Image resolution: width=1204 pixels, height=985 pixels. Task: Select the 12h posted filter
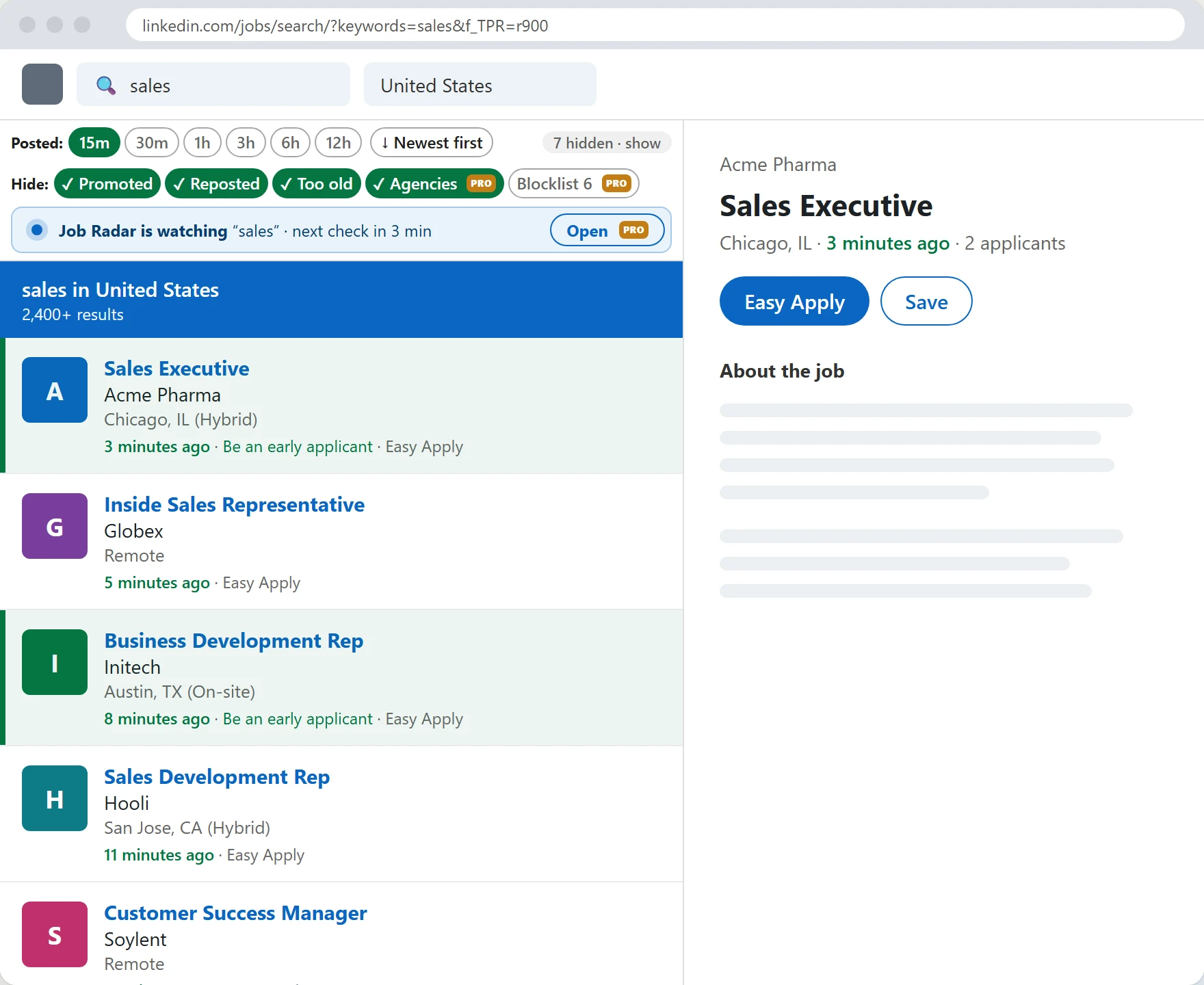339,142
